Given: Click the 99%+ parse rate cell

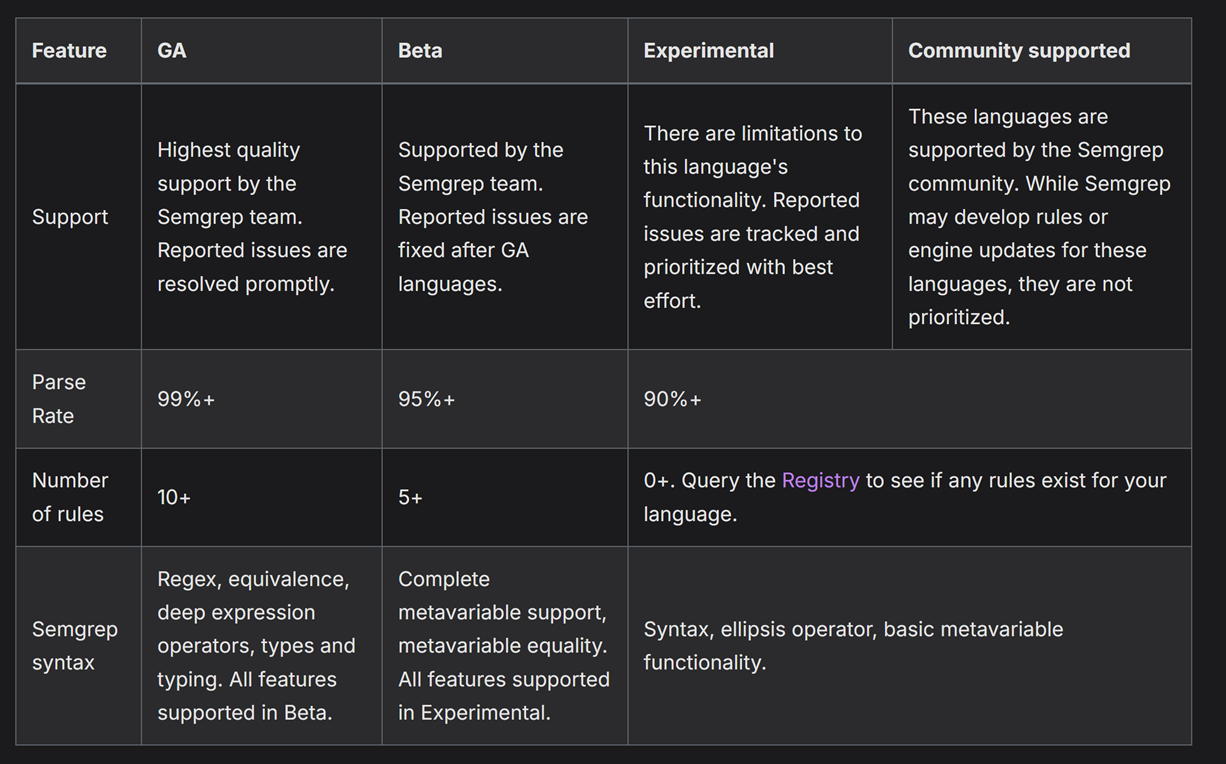Looking at the screenshot, I should click(186, 399).
